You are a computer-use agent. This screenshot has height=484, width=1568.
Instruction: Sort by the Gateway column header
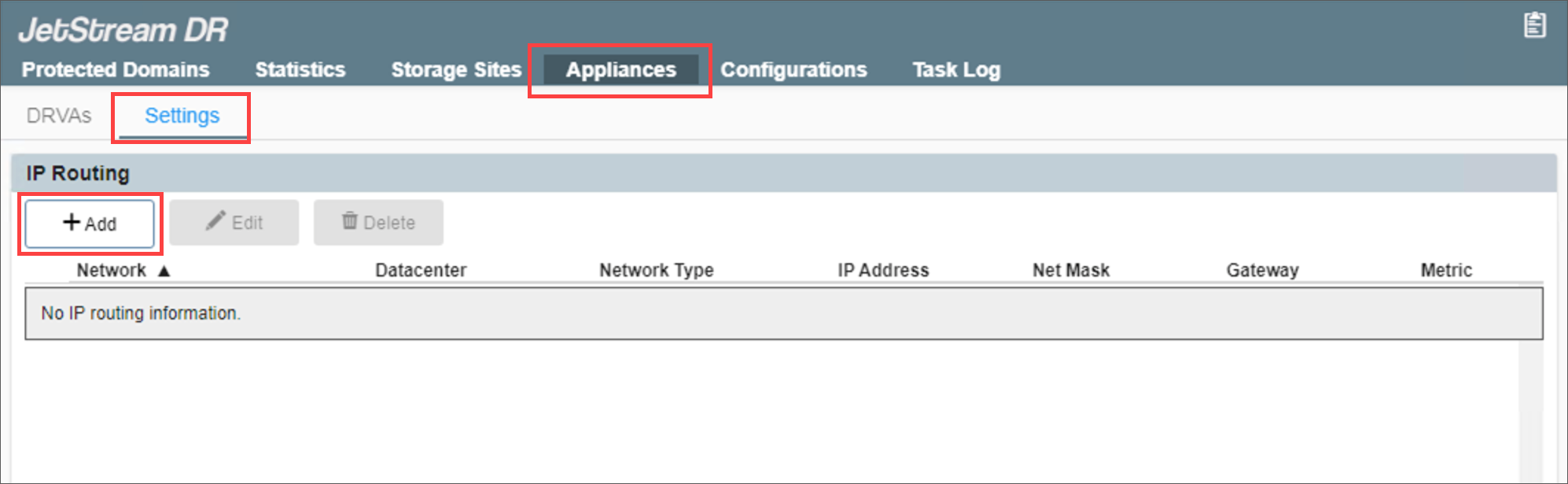click(x=1262, y=271)
